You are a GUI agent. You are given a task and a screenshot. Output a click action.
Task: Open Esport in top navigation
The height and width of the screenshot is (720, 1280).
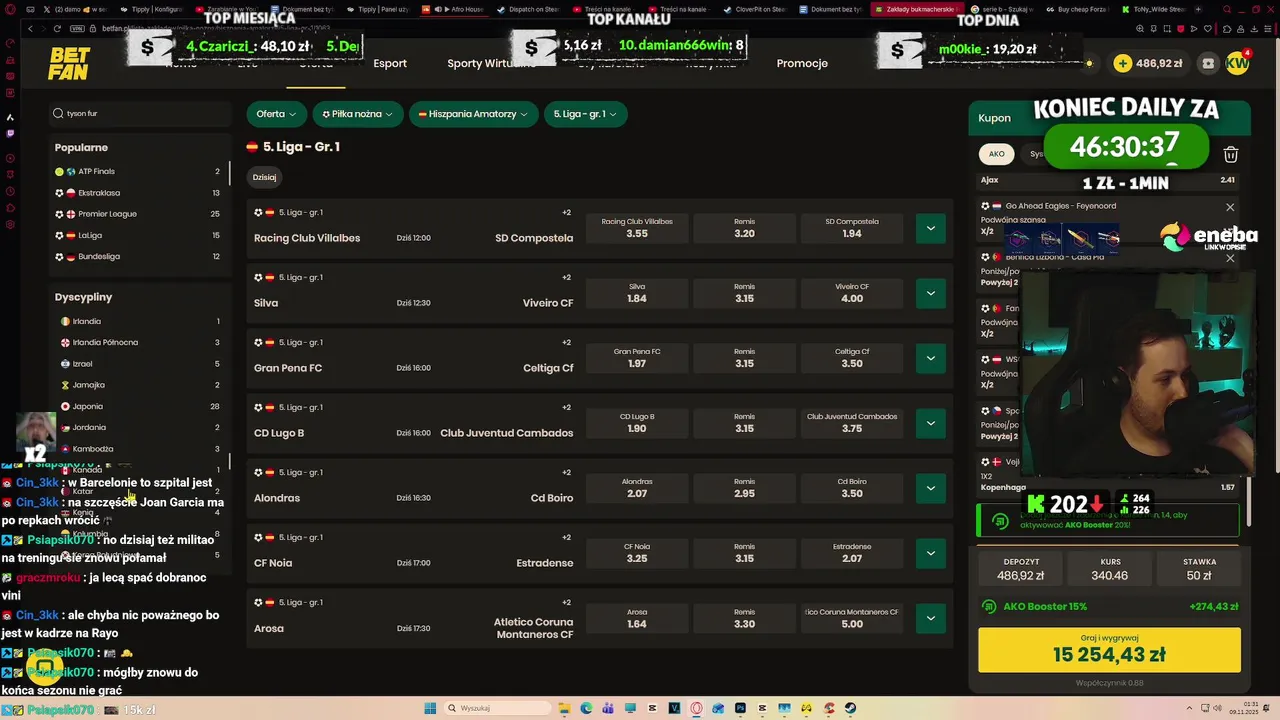390,63
